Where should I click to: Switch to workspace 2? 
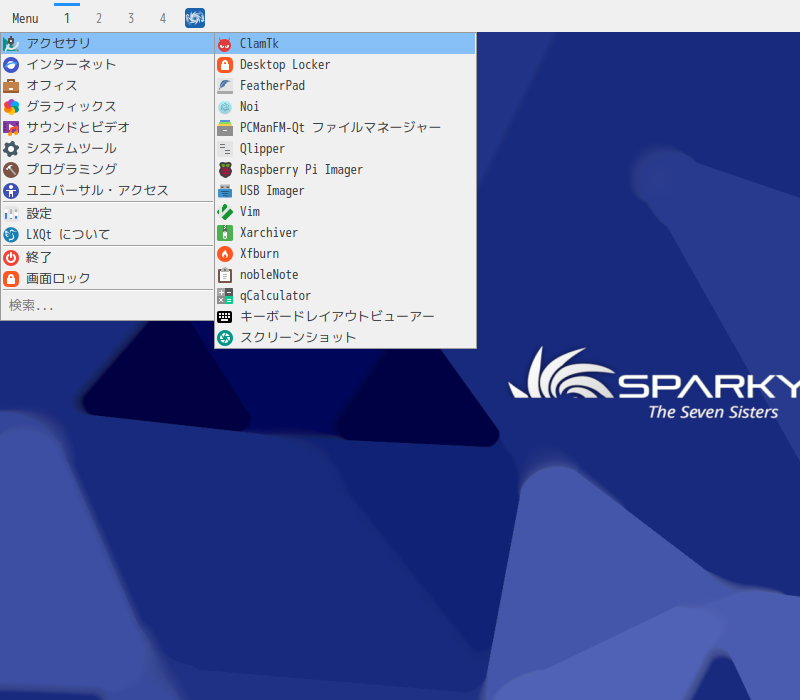click(x=99, y=18)
